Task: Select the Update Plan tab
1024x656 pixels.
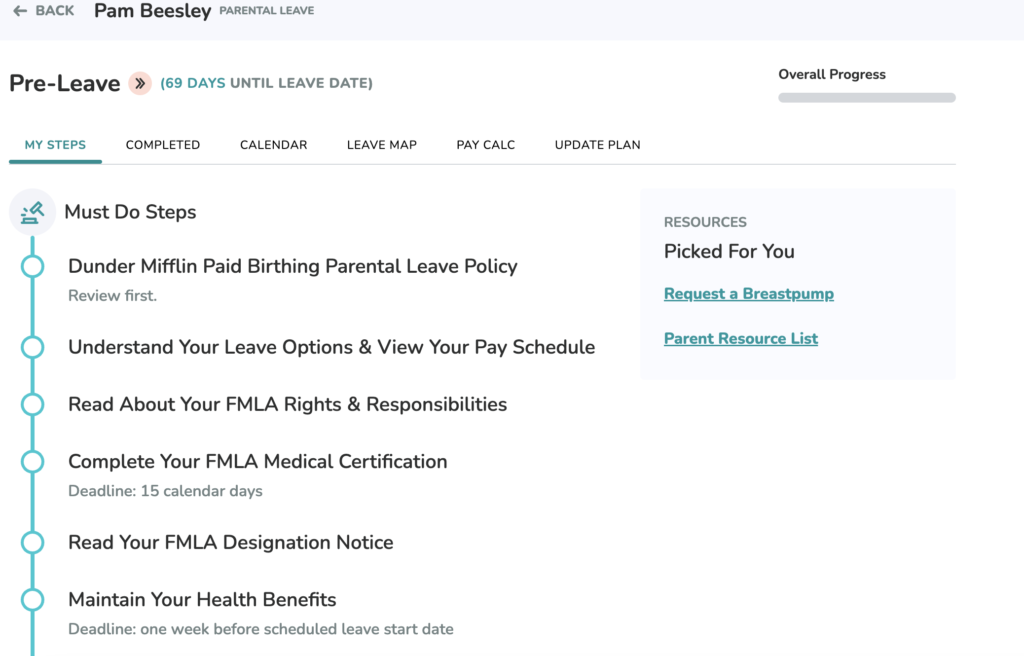Action: click(x=598, y=145)
